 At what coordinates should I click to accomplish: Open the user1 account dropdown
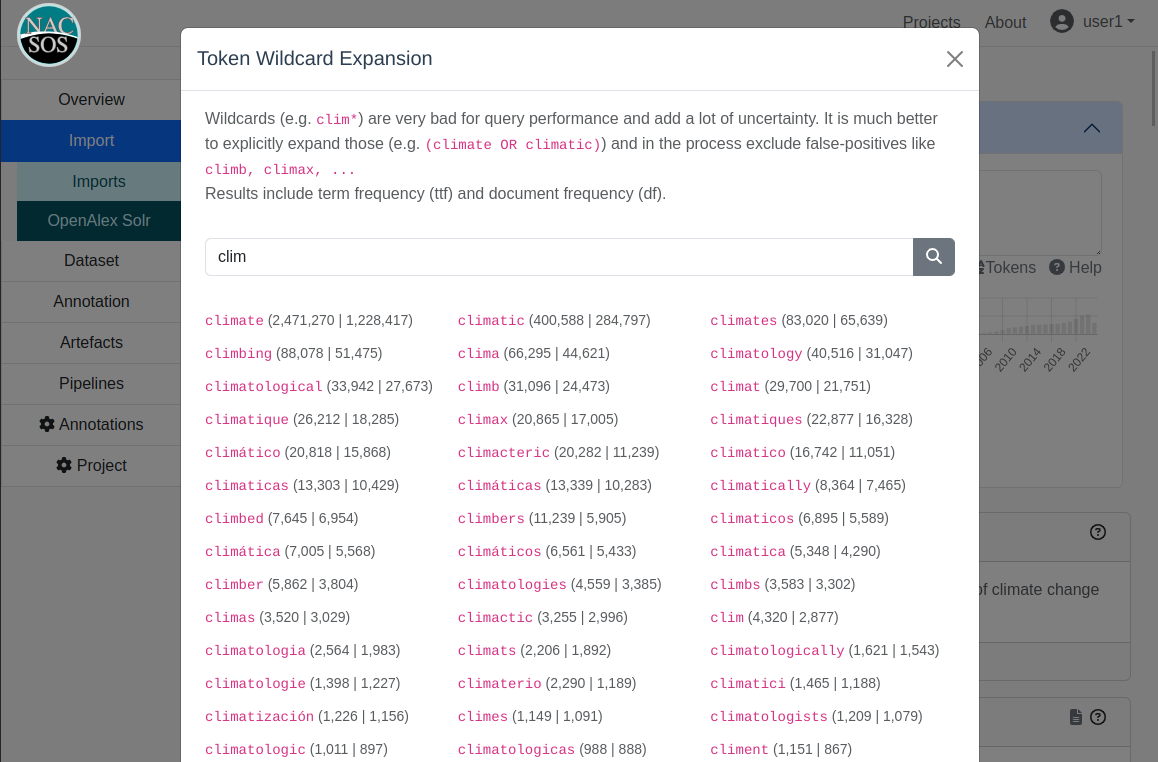click(1108, 21)
